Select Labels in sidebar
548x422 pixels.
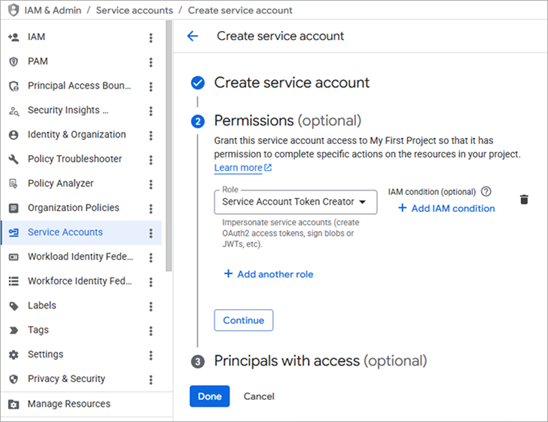pos(81,306)
